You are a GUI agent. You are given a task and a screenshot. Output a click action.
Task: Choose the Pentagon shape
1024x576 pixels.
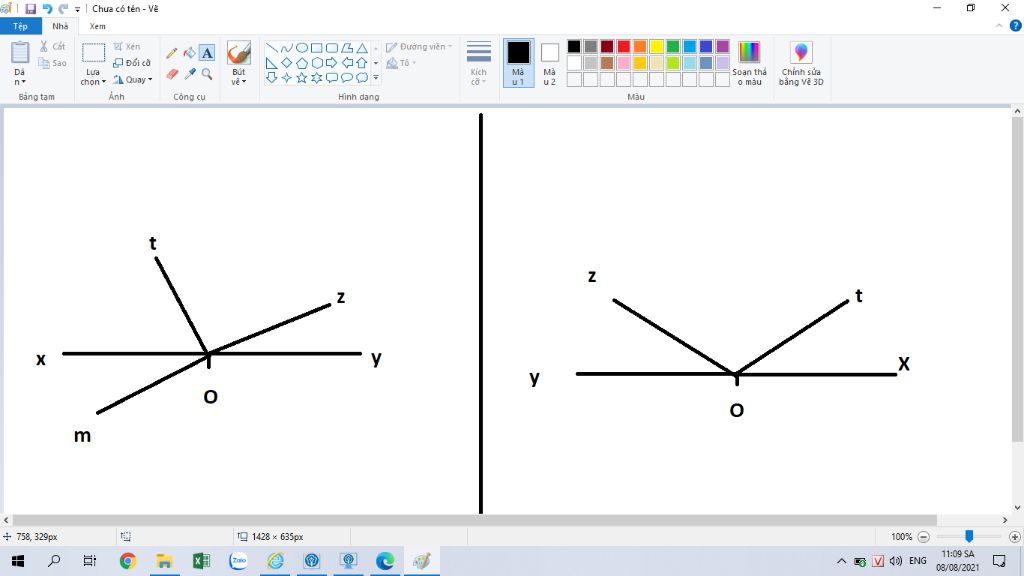click(x=302, y=63)
